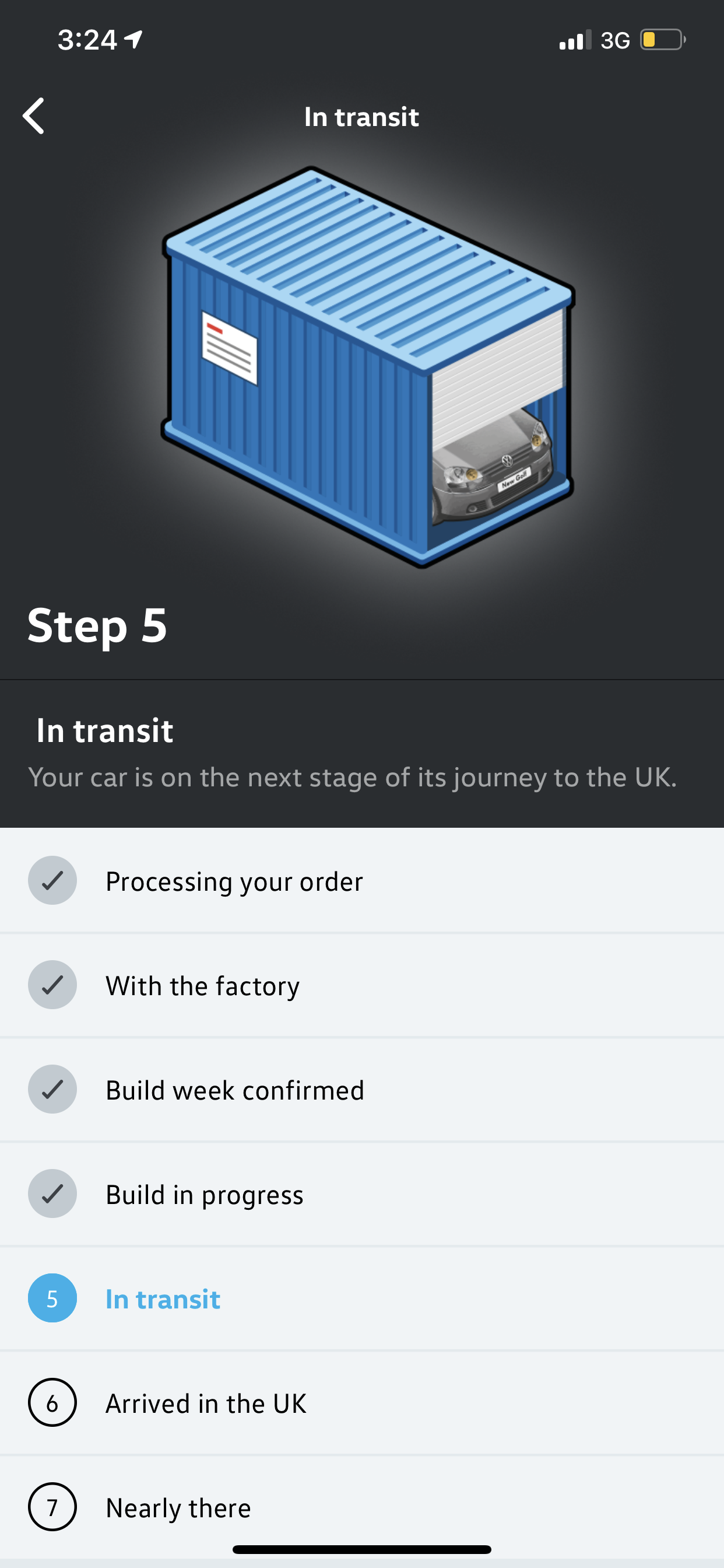The height and width of the screenshot is (1568, 724).
Task: Select the blue step 5 circle
Action: (52, 1298)
